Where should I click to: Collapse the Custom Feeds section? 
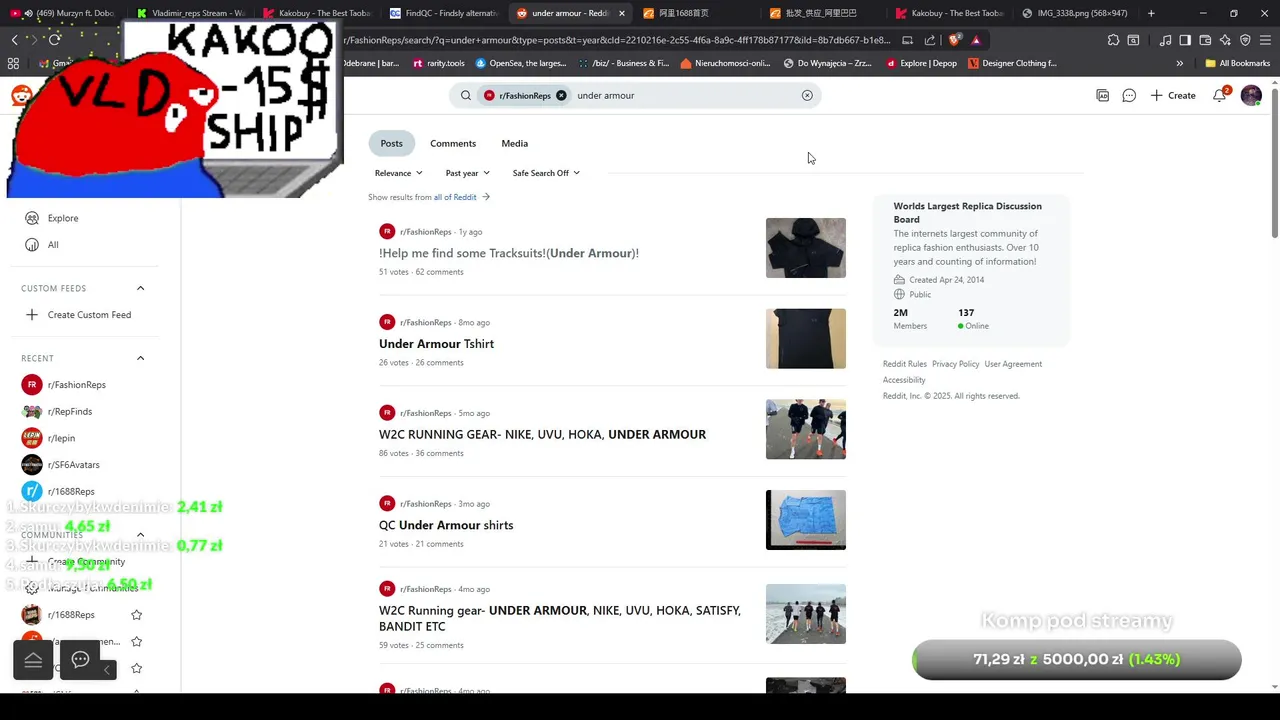tap(140, 288)
